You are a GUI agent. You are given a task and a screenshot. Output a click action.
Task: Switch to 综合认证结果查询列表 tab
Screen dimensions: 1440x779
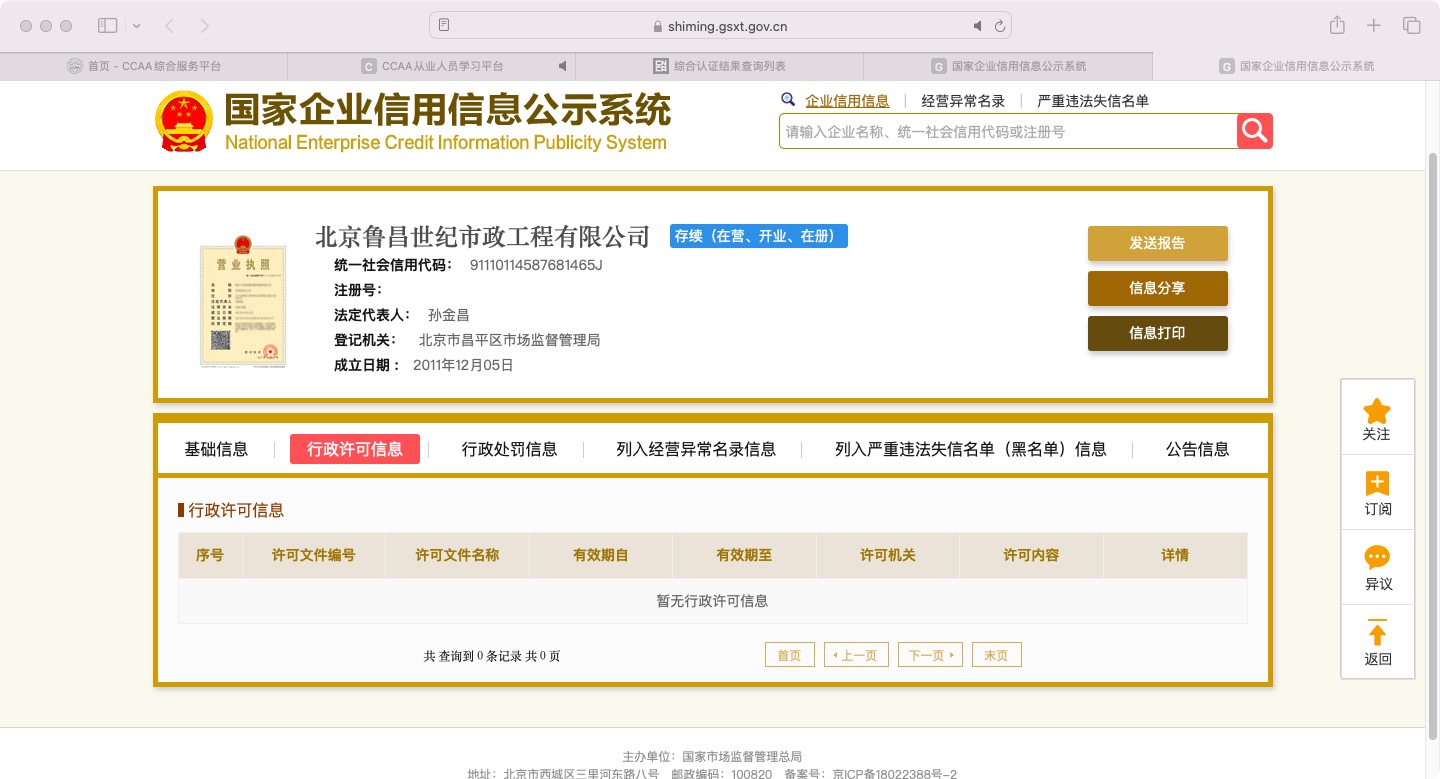click(x=720, y=66)
